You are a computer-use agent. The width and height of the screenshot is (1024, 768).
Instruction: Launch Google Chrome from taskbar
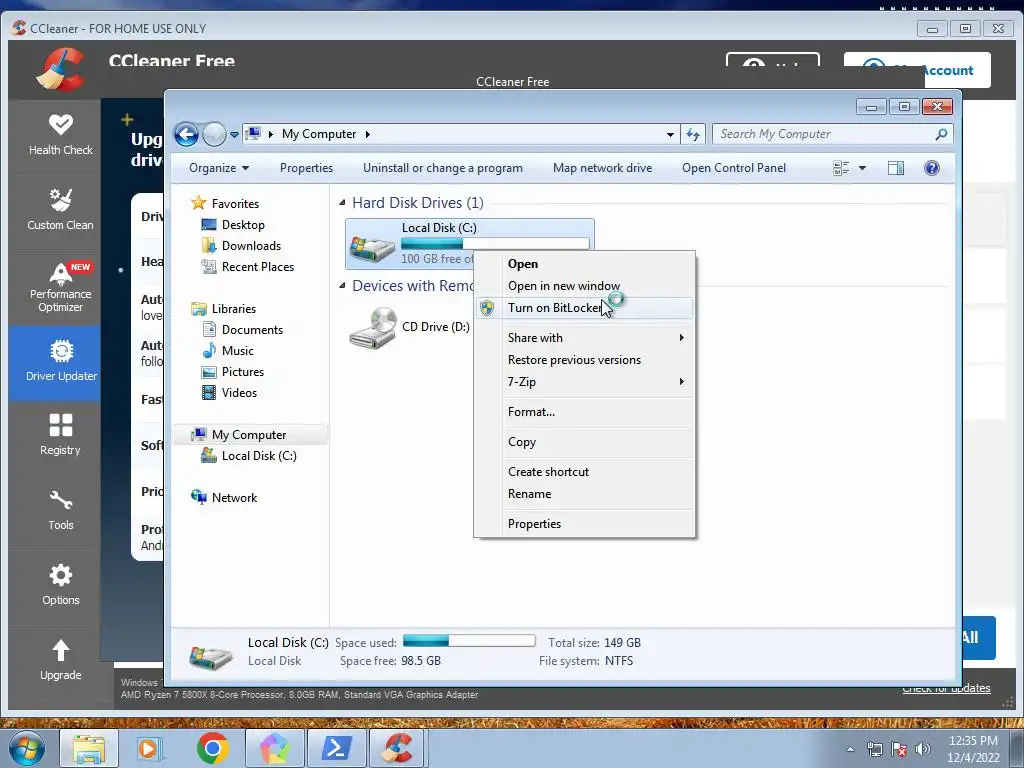tap(213, 748)
